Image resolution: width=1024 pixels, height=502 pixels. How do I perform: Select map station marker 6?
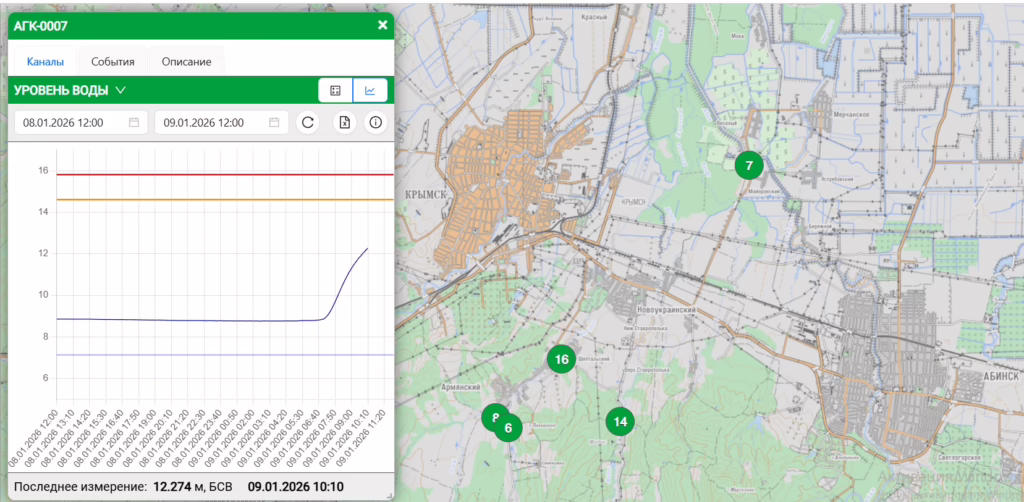pos(509,427)
